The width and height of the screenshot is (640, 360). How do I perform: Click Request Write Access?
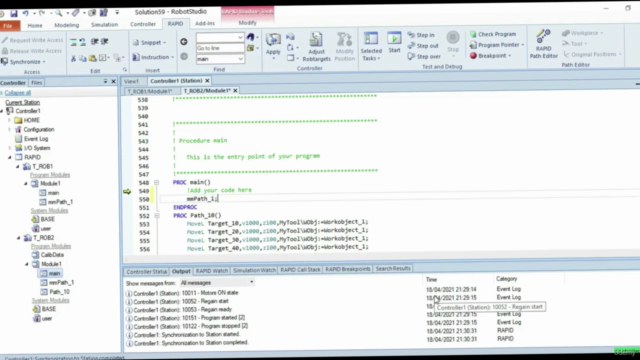[x=32, y=40]
